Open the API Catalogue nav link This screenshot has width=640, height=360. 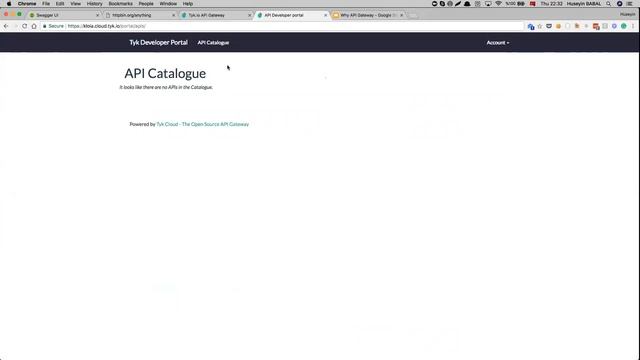click(x=213, y=42)
